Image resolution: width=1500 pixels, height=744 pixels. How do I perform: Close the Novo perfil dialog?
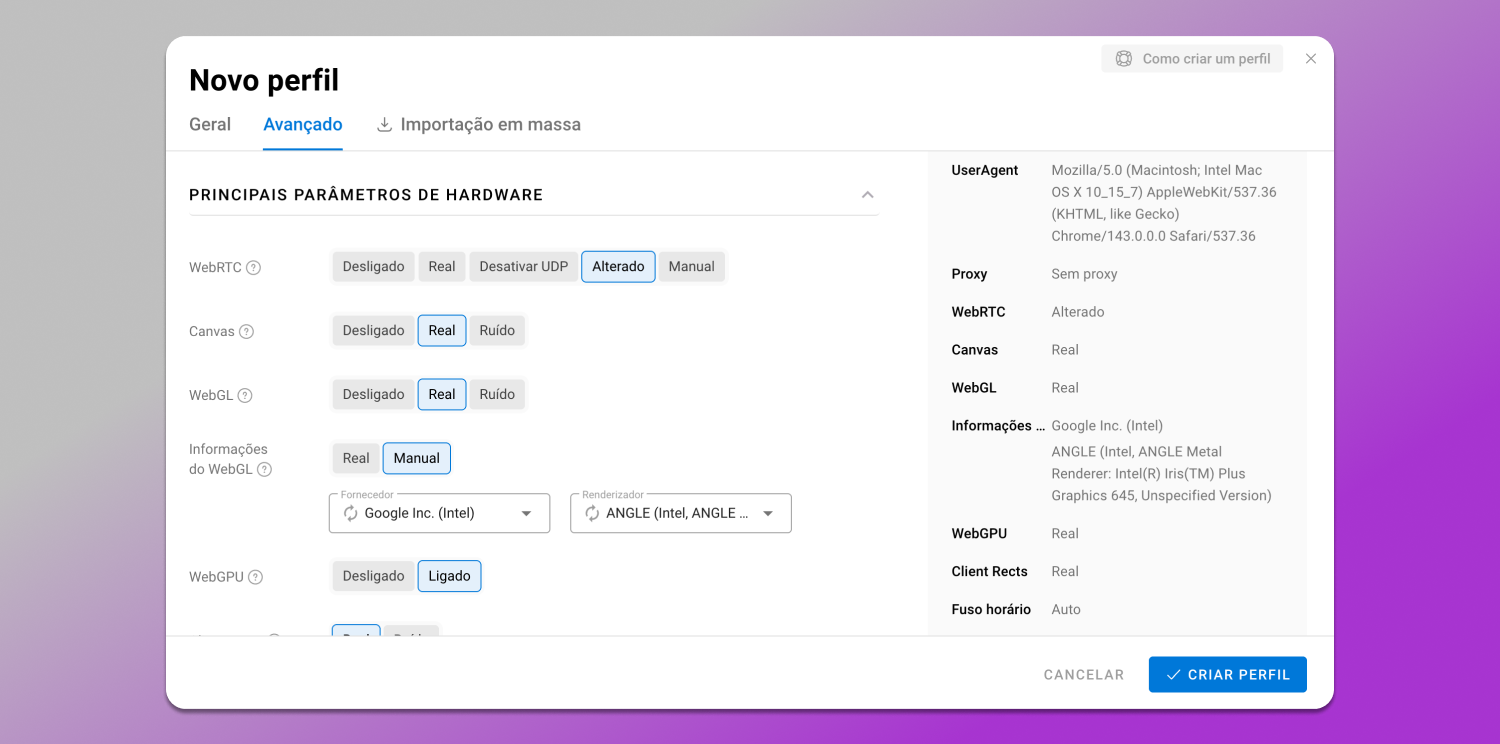1311,59
